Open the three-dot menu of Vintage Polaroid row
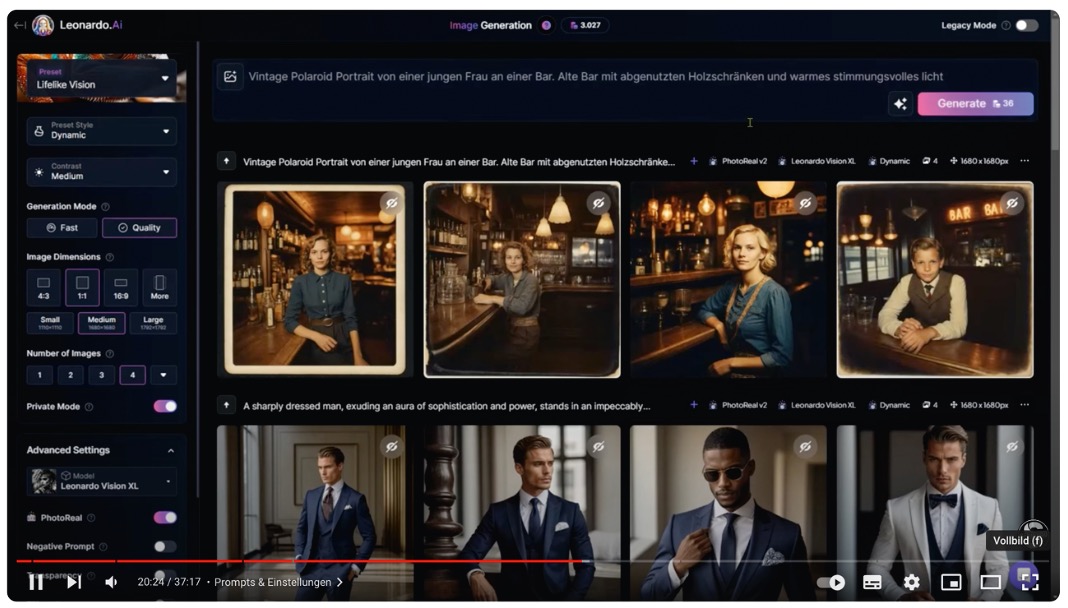 (x=1024, y=161)
